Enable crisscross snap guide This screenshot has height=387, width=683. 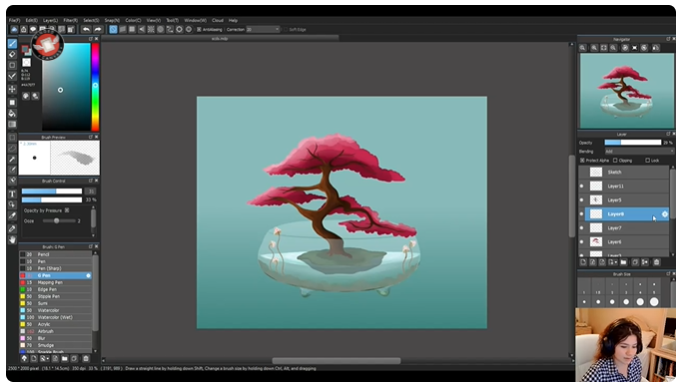(x=132, y=29)
